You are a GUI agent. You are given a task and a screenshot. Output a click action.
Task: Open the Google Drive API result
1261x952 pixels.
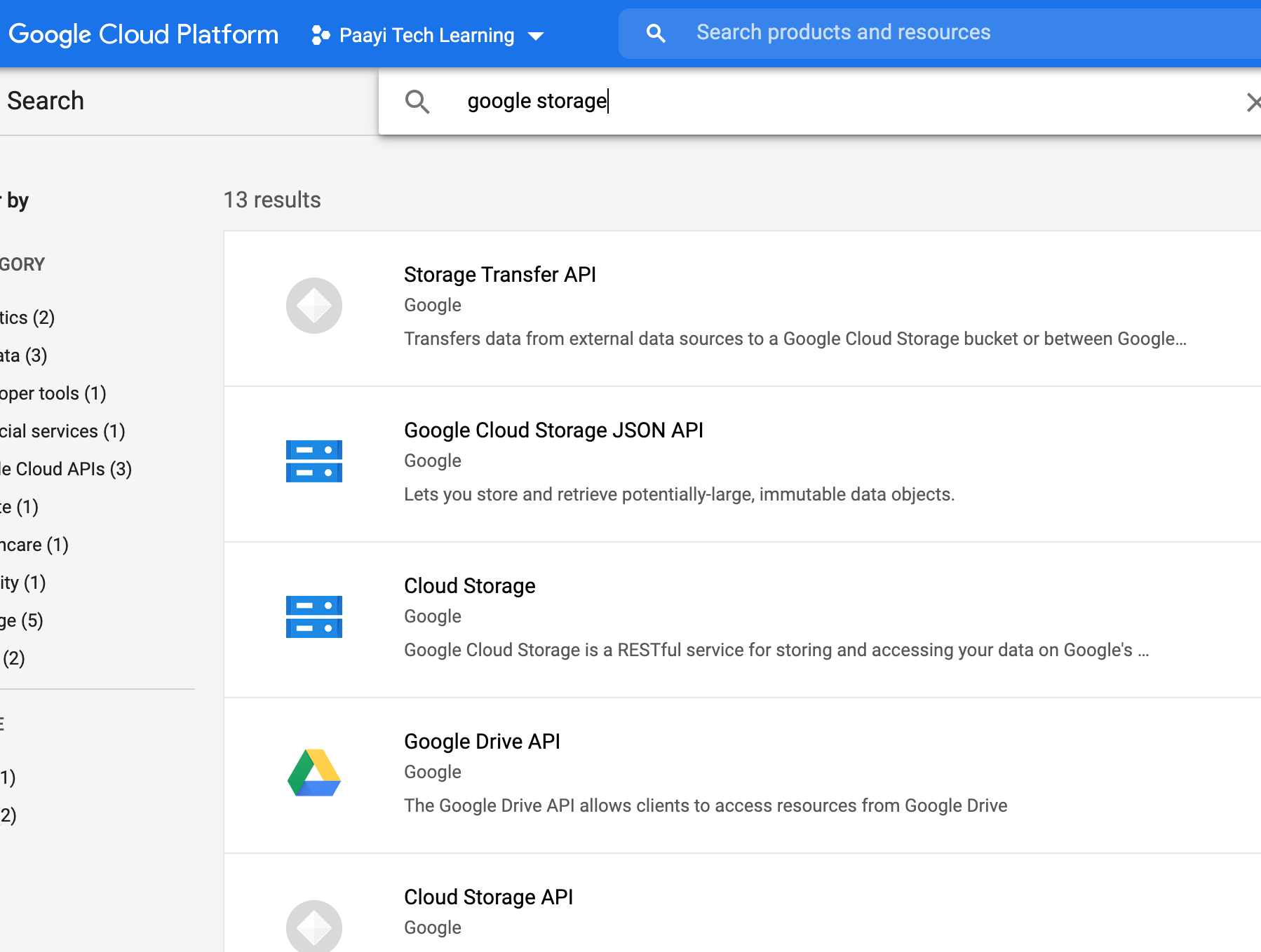[x=482, y=741]
